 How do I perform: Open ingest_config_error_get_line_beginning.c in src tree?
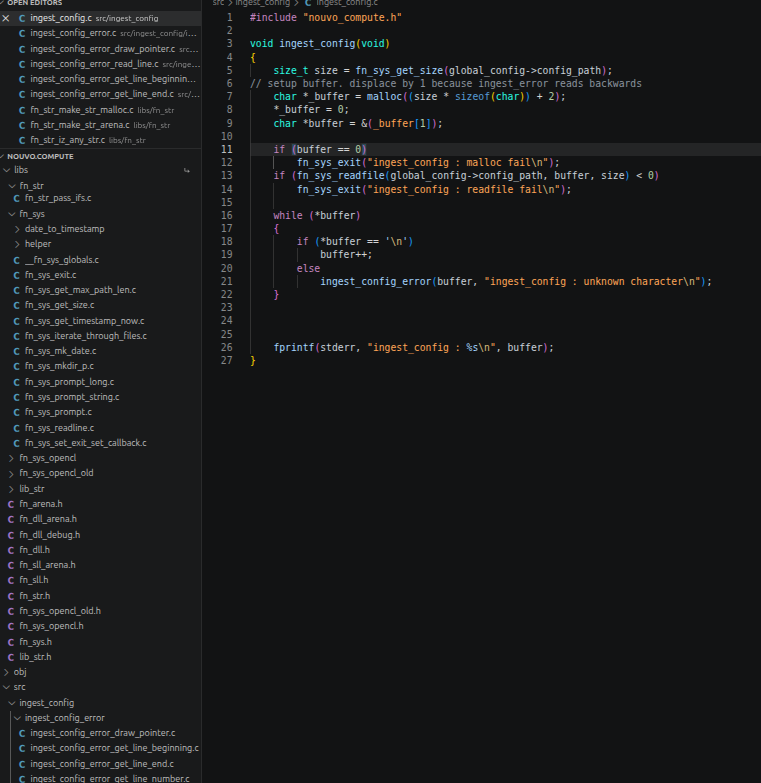point(114,748)
